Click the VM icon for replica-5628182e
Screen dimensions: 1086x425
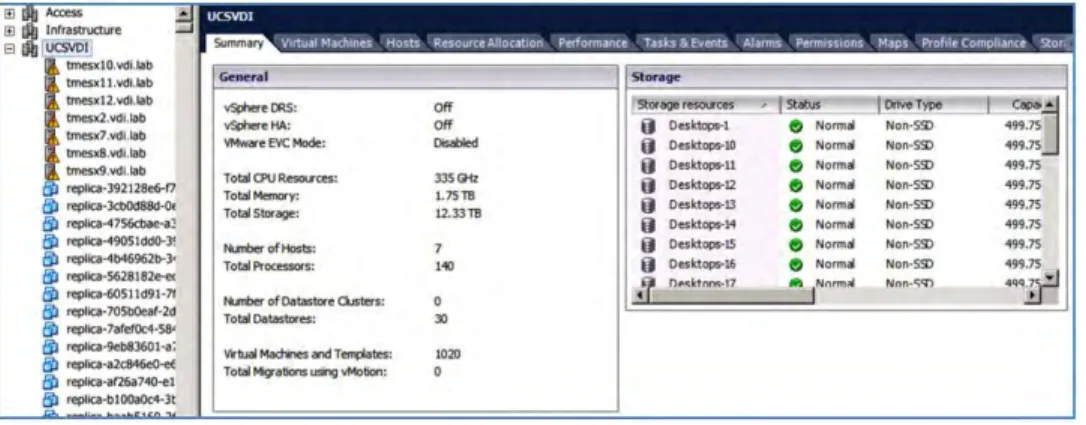pyautogui.click(x=51, y=276)
